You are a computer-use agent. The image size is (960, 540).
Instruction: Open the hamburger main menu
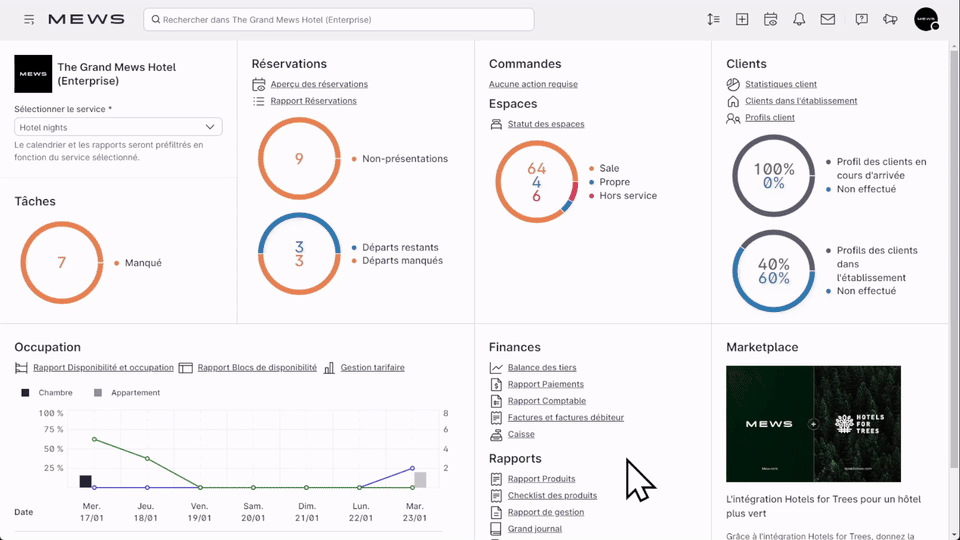pyautogui.click(x=29, y=20)
